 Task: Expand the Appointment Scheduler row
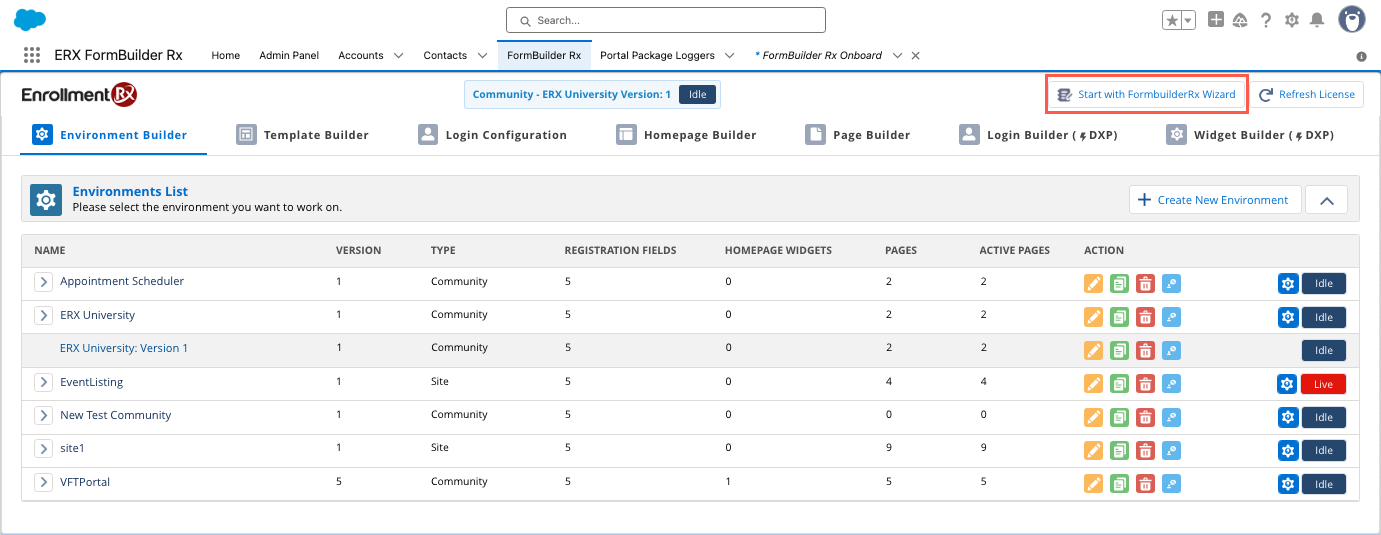click(44, 282)
